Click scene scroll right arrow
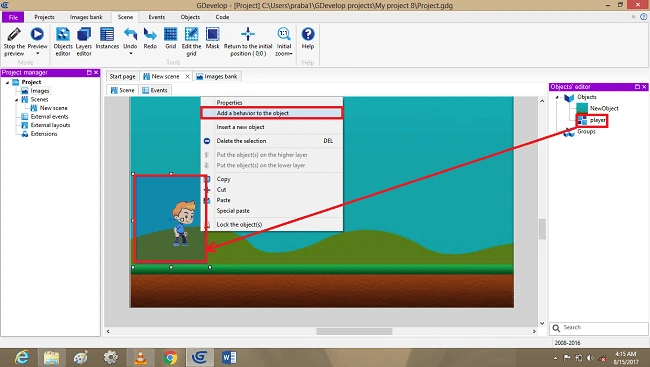 click(534, 331)
